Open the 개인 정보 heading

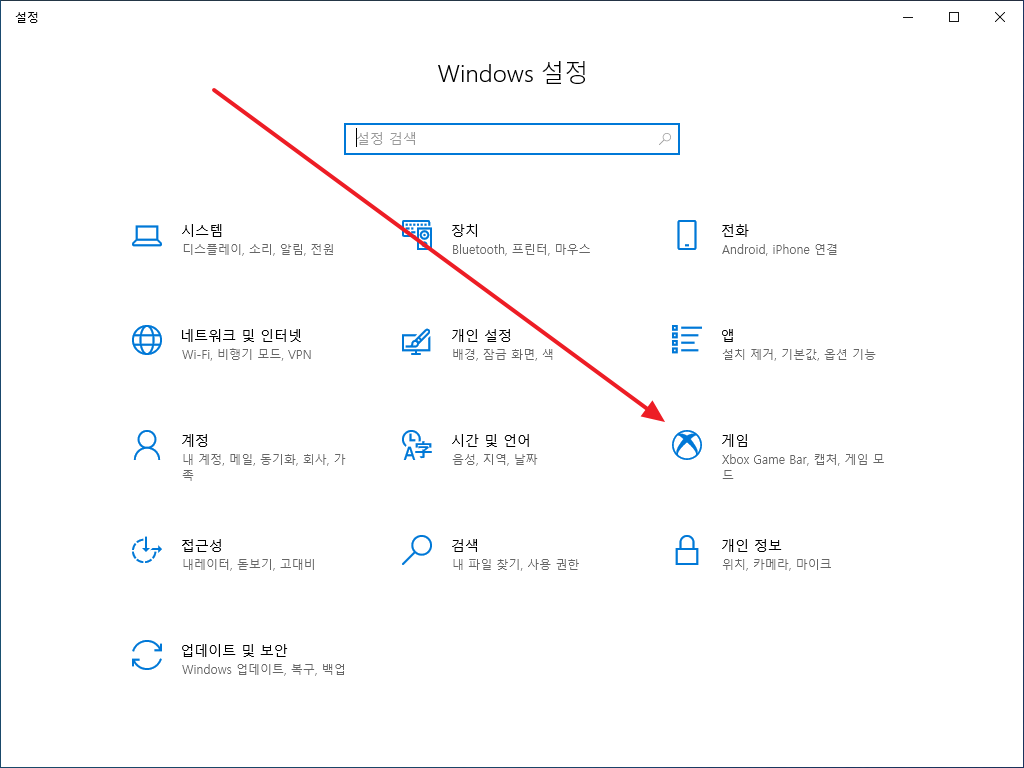751,545
